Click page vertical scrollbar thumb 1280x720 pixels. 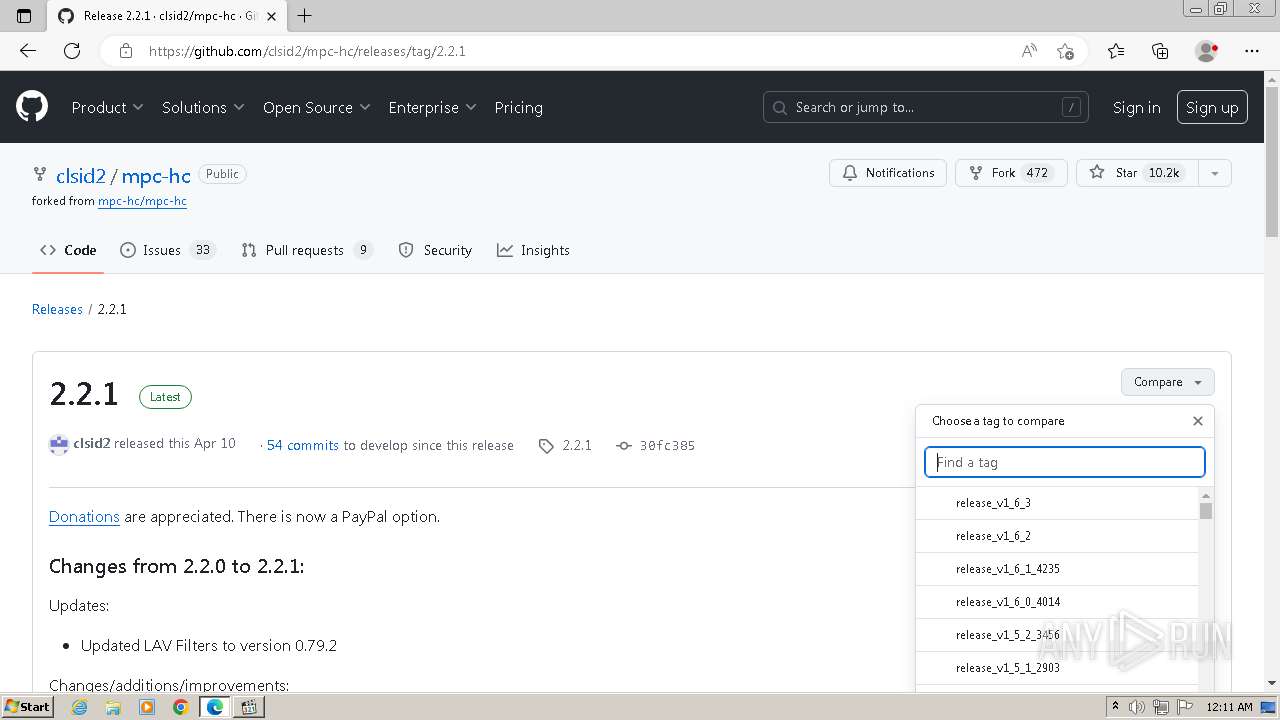pyautogui.click(x=1272, y=162)
